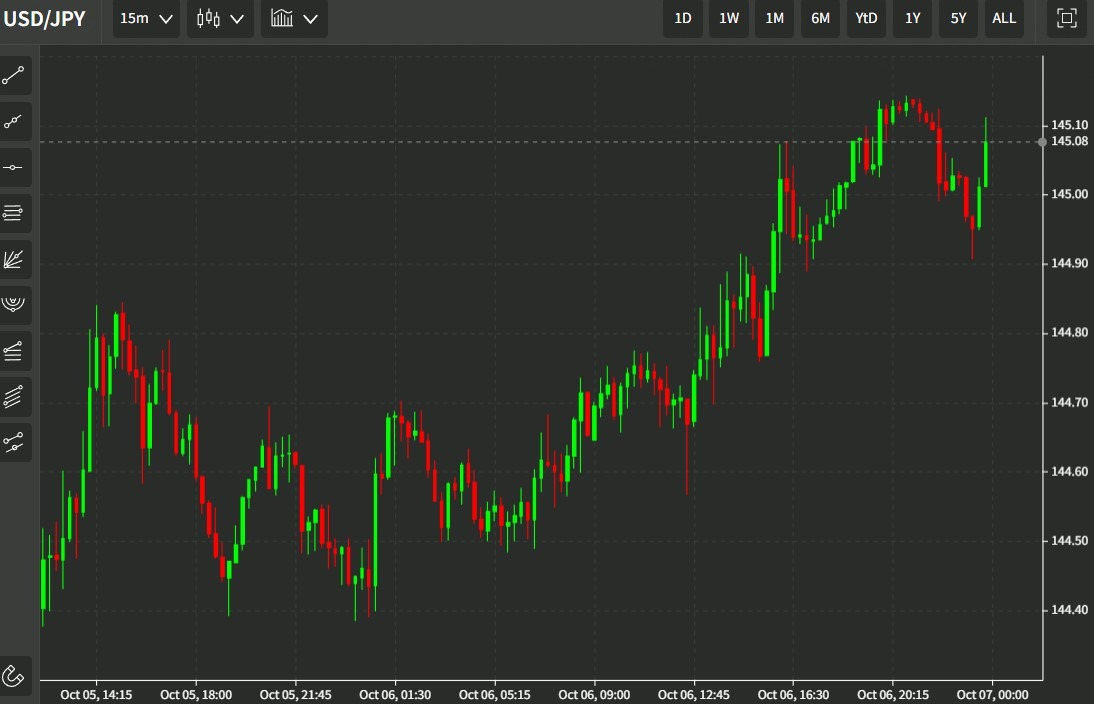Click the Oct 06, 12:45 time label
Image resolution: width=1094 pixels, height=704 pixels.
694,695
